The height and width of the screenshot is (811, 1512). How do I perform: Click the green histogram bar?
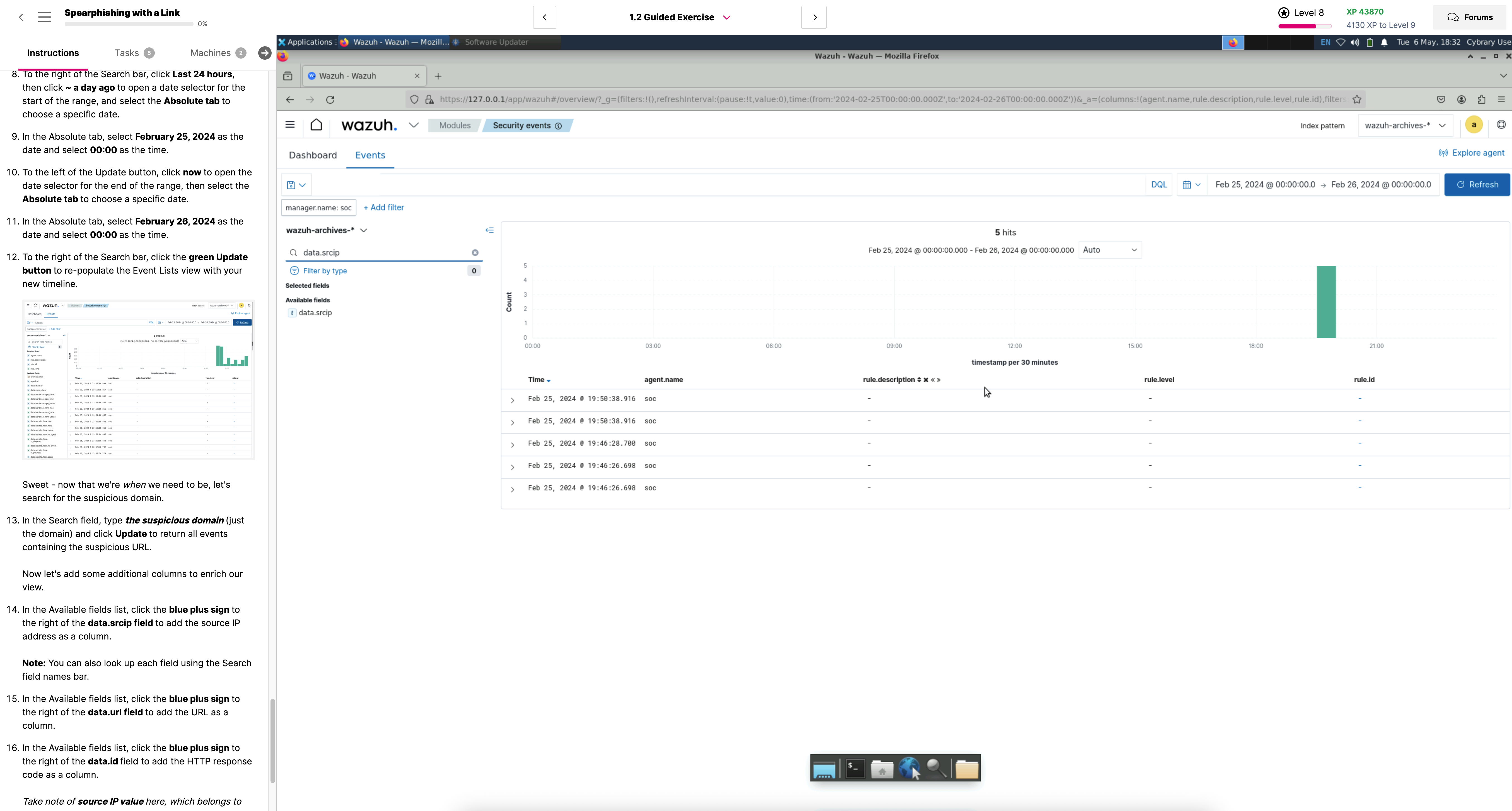click(x=1326, y=302)
